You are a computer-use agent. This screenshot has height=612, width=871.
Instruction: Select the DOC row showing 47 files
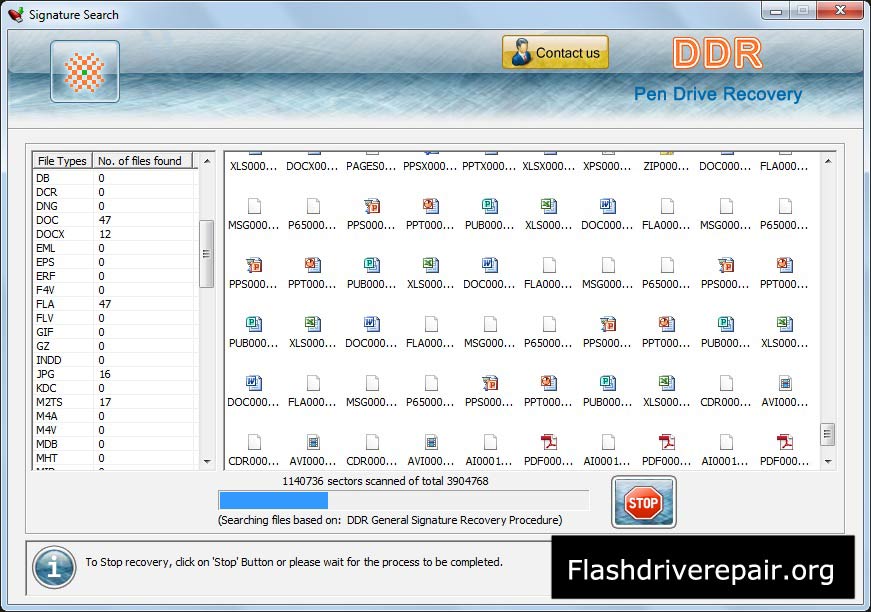click(115, 220)
